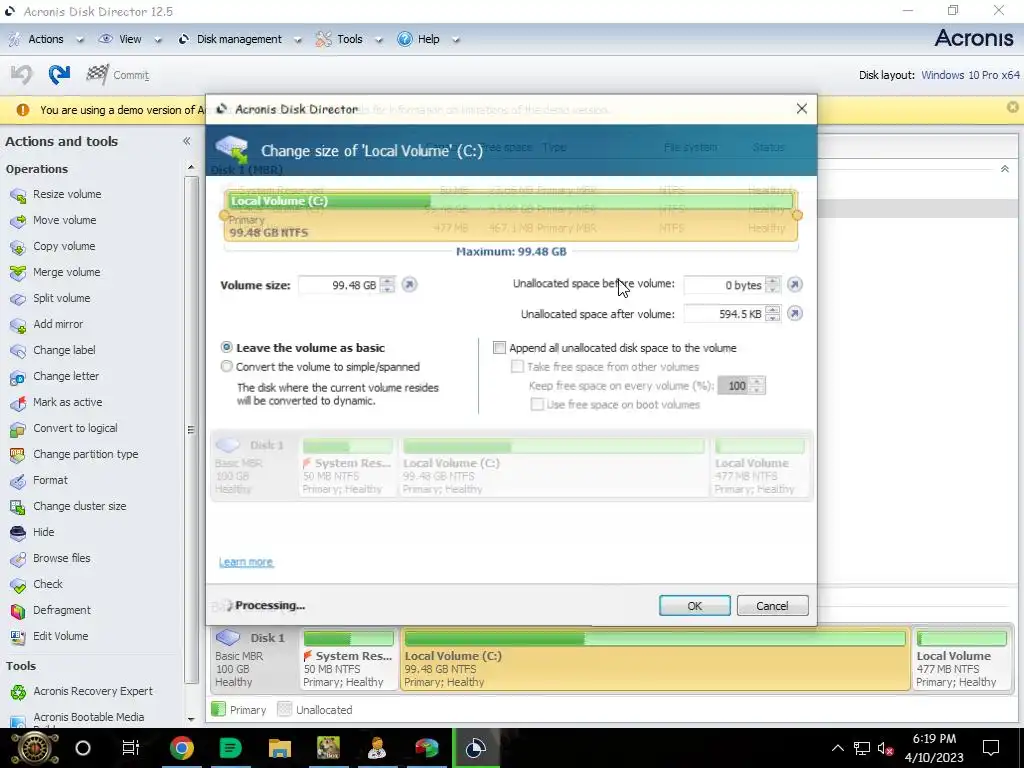
Task: Select the 477 MB Local Volume in disk map
Action: point(961,659)
